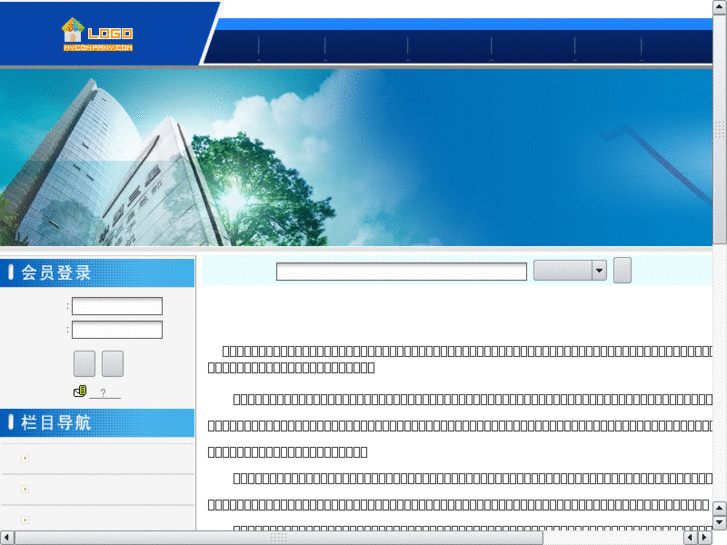This screenshot has width=727, height=545.
Task: Focus the upper field under 会员登录
Action: point(117,306)
